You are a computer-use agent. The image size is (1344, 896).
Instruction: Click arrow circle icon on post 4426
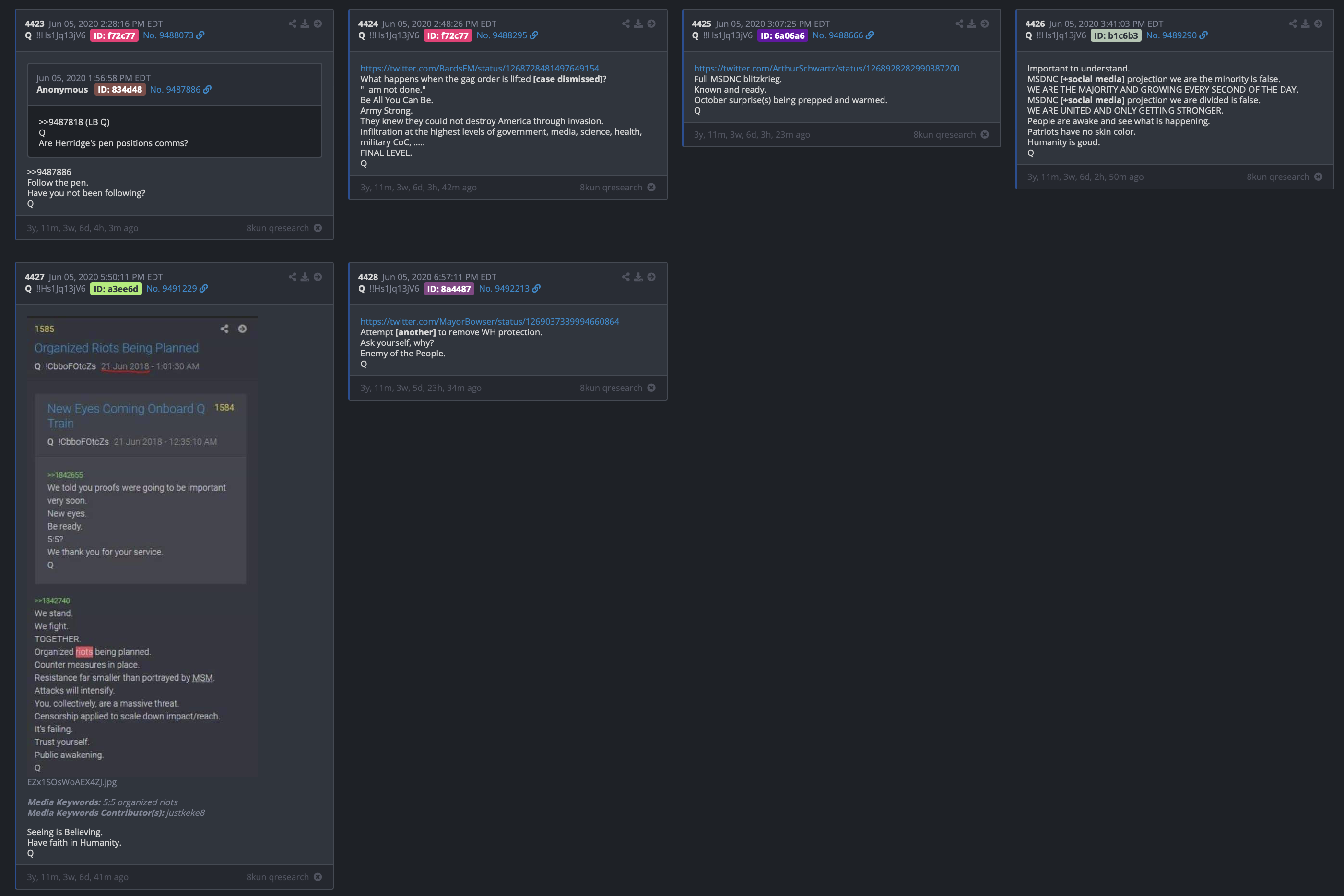coord(1318,24)
